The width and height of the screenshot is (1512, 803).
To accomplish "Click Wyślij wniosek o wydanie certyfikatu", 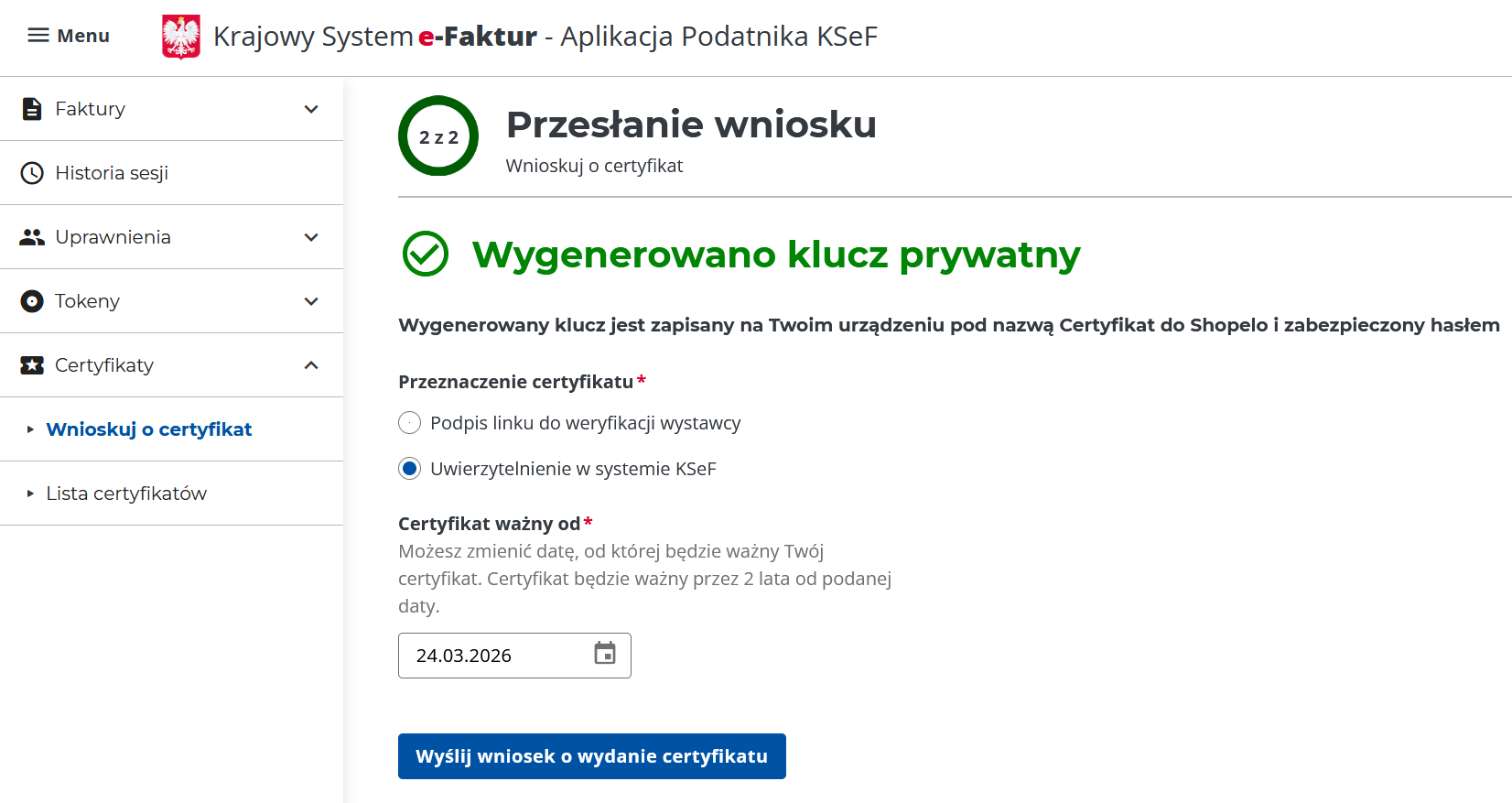I will pyautogui.click(x=591, y=756).
